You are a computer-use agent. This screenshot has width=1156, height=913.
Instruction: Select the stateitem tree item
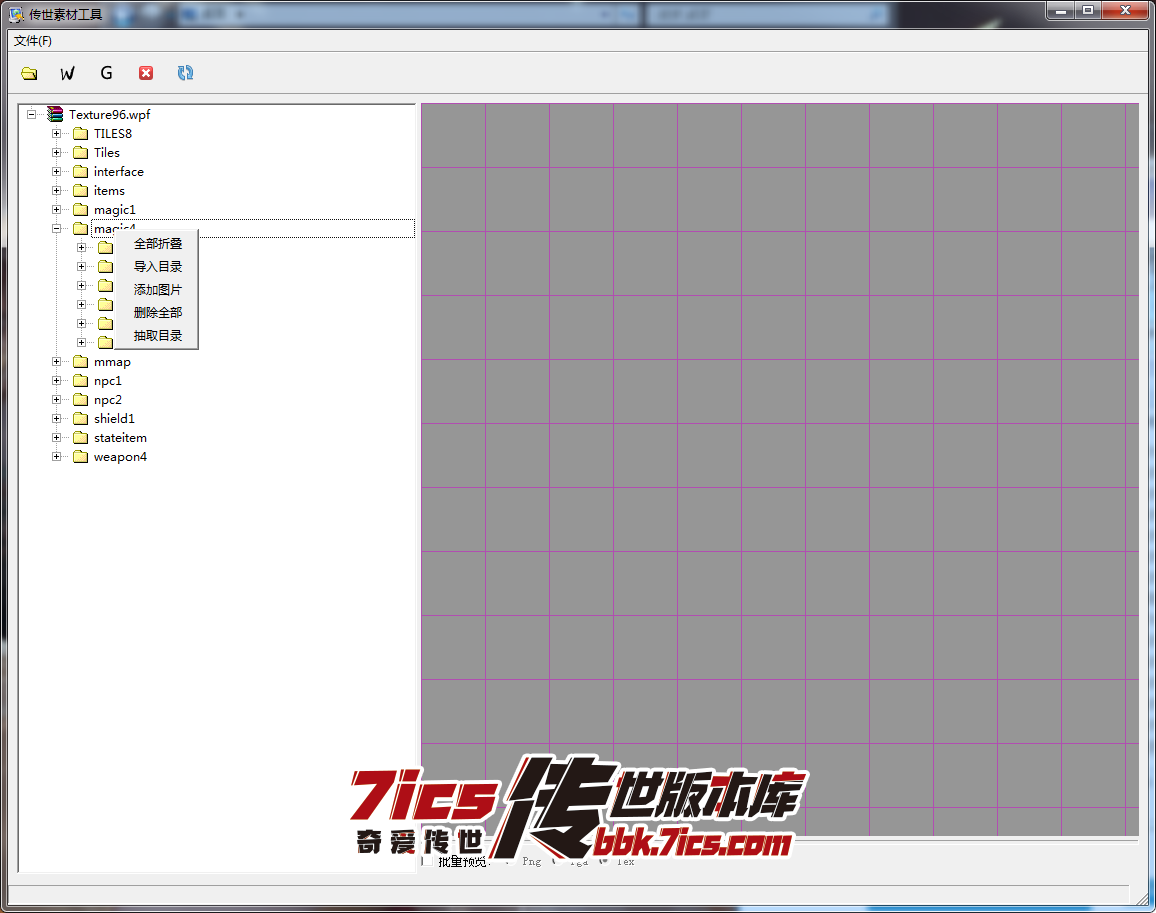pos(120,438)
